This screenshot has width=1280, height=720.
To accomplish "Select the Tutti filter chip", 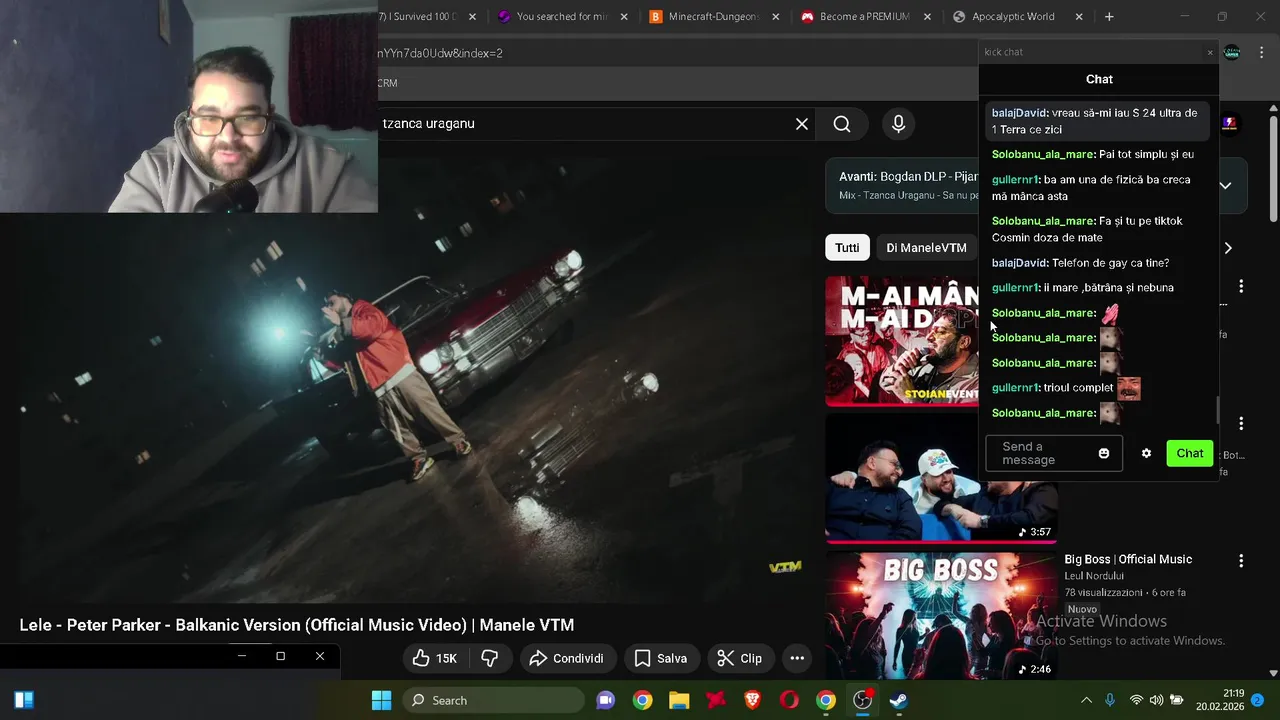I will (847, 248).
